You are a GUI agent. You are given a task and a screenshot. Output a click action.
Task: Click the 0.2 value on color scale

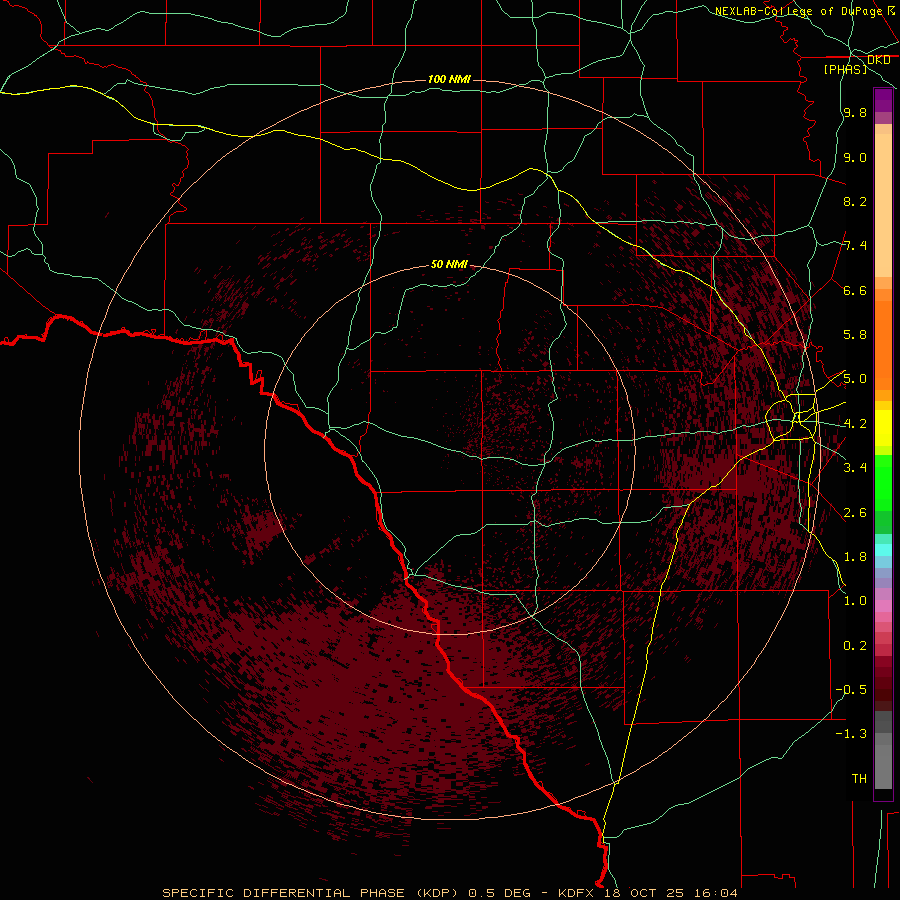[x=855, y=646]
